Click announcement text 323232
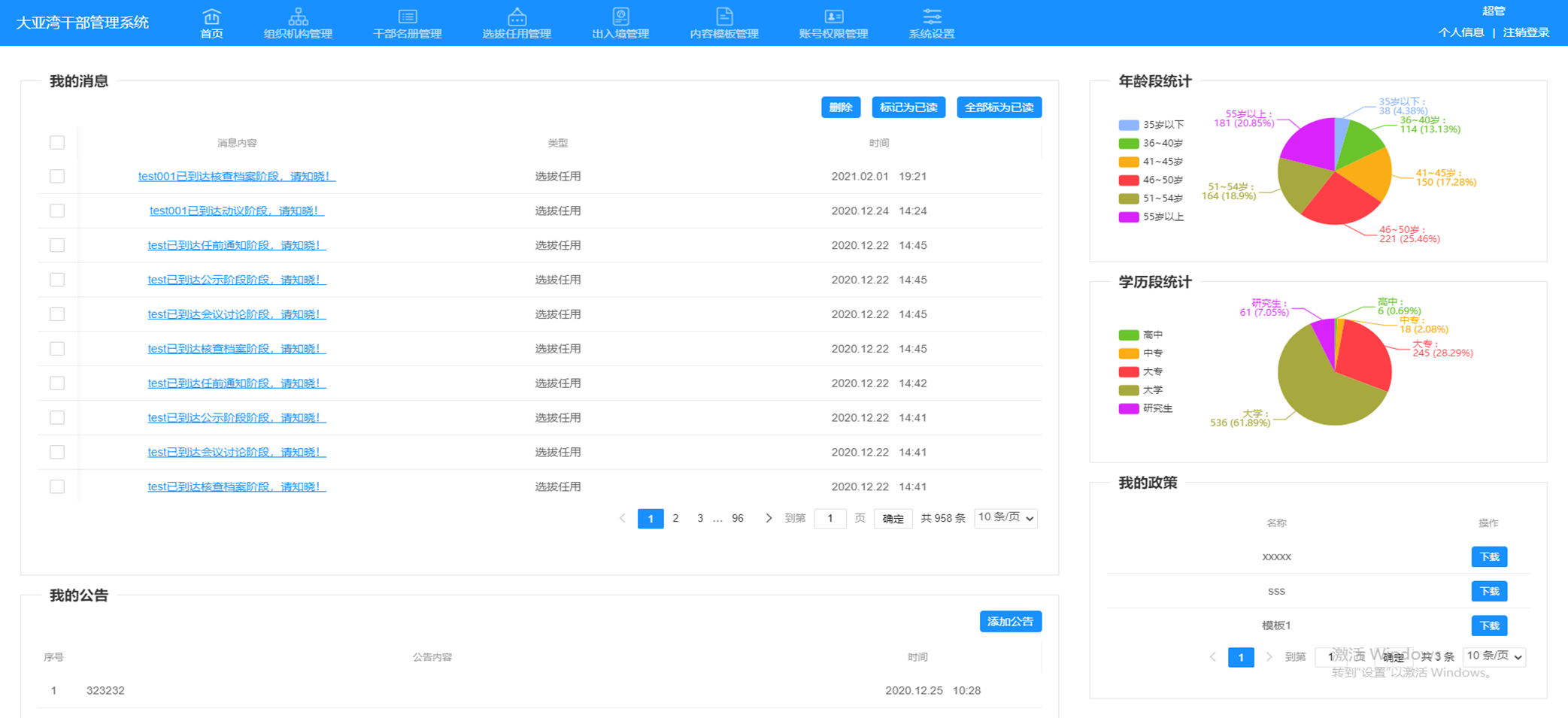 pos(105,690)
